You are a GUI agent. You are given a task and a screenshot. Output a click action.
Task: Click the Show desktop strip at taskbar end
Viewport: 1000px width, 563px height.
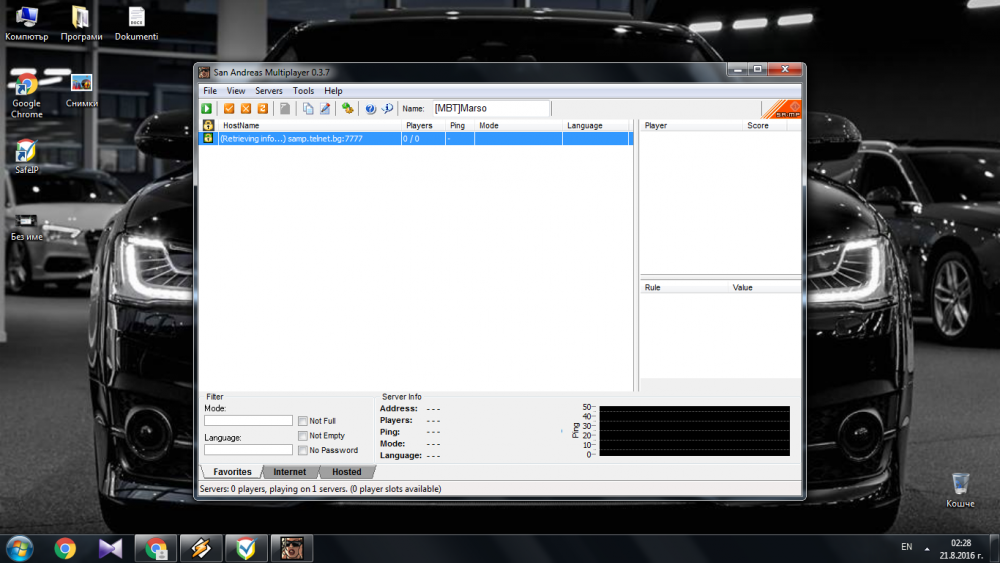pos(994,549)
